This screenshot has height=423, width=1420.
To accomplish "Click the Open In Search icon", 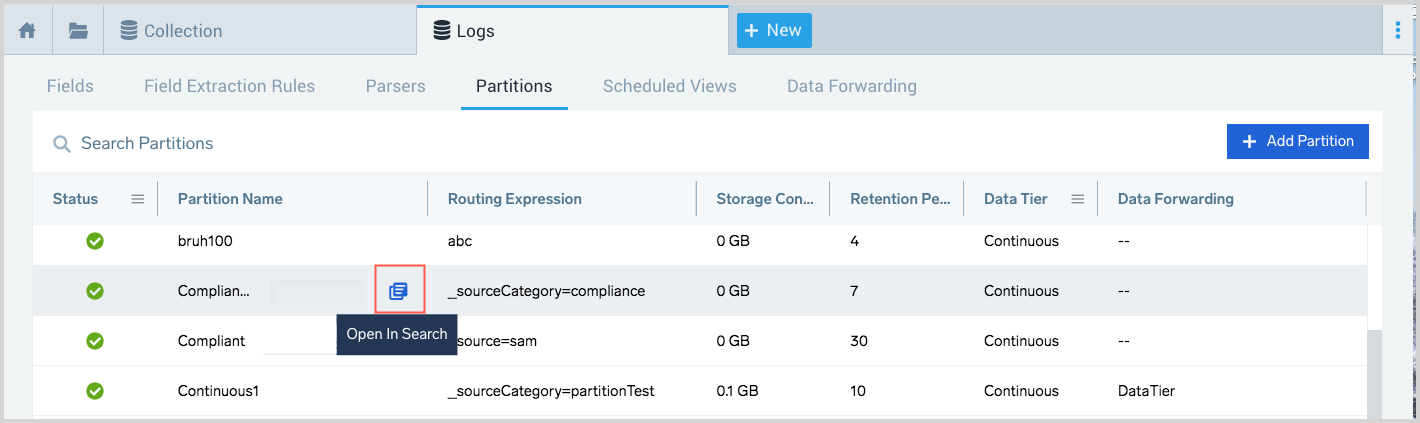I will click(x=399, y=291).
